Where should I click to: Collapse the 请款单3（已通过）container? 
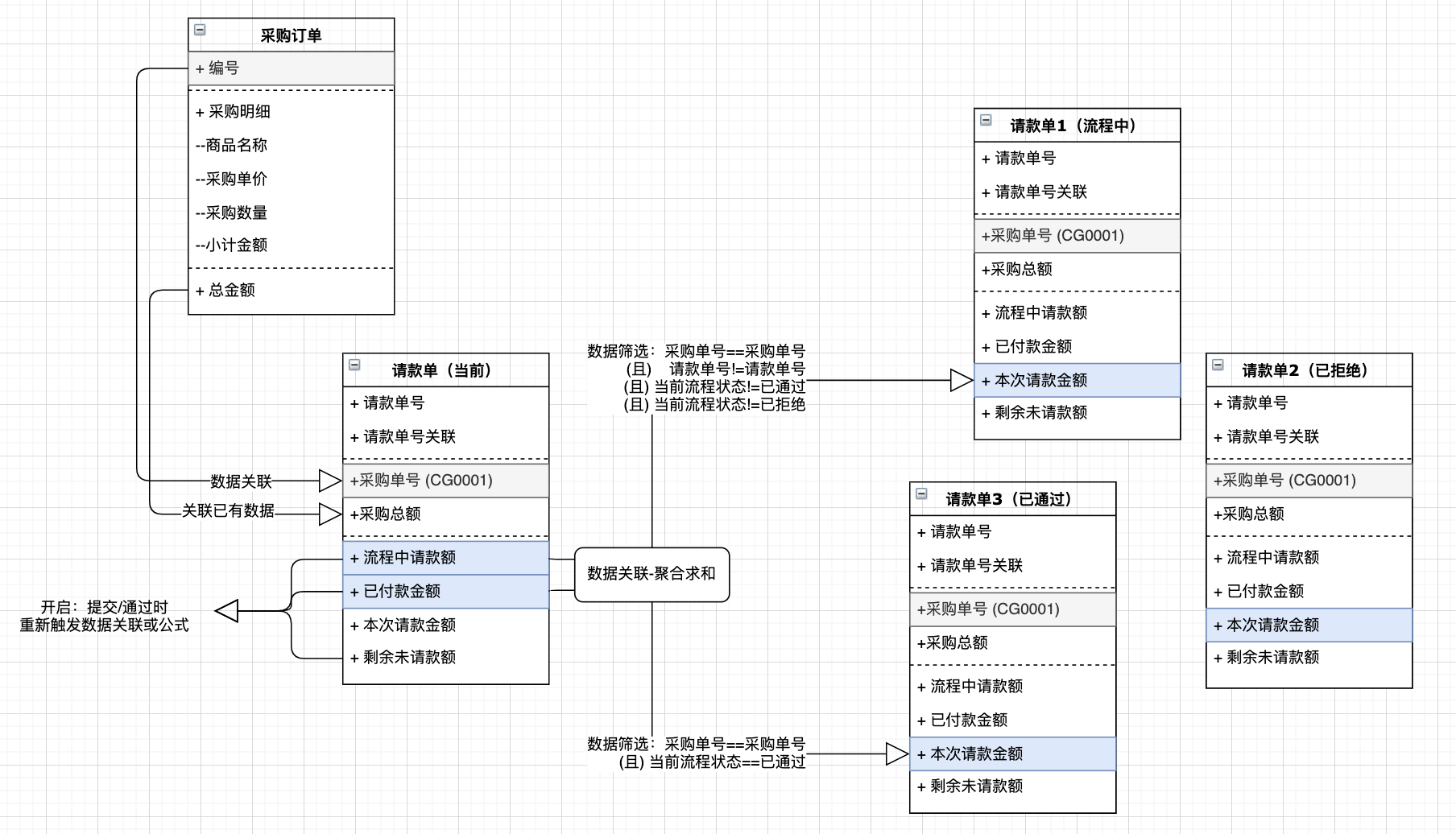[x=921, y=493]
